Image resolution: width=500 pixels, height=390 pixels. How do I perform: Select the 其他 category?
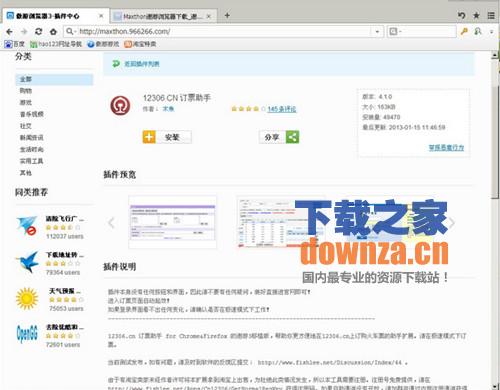[26, 173]
